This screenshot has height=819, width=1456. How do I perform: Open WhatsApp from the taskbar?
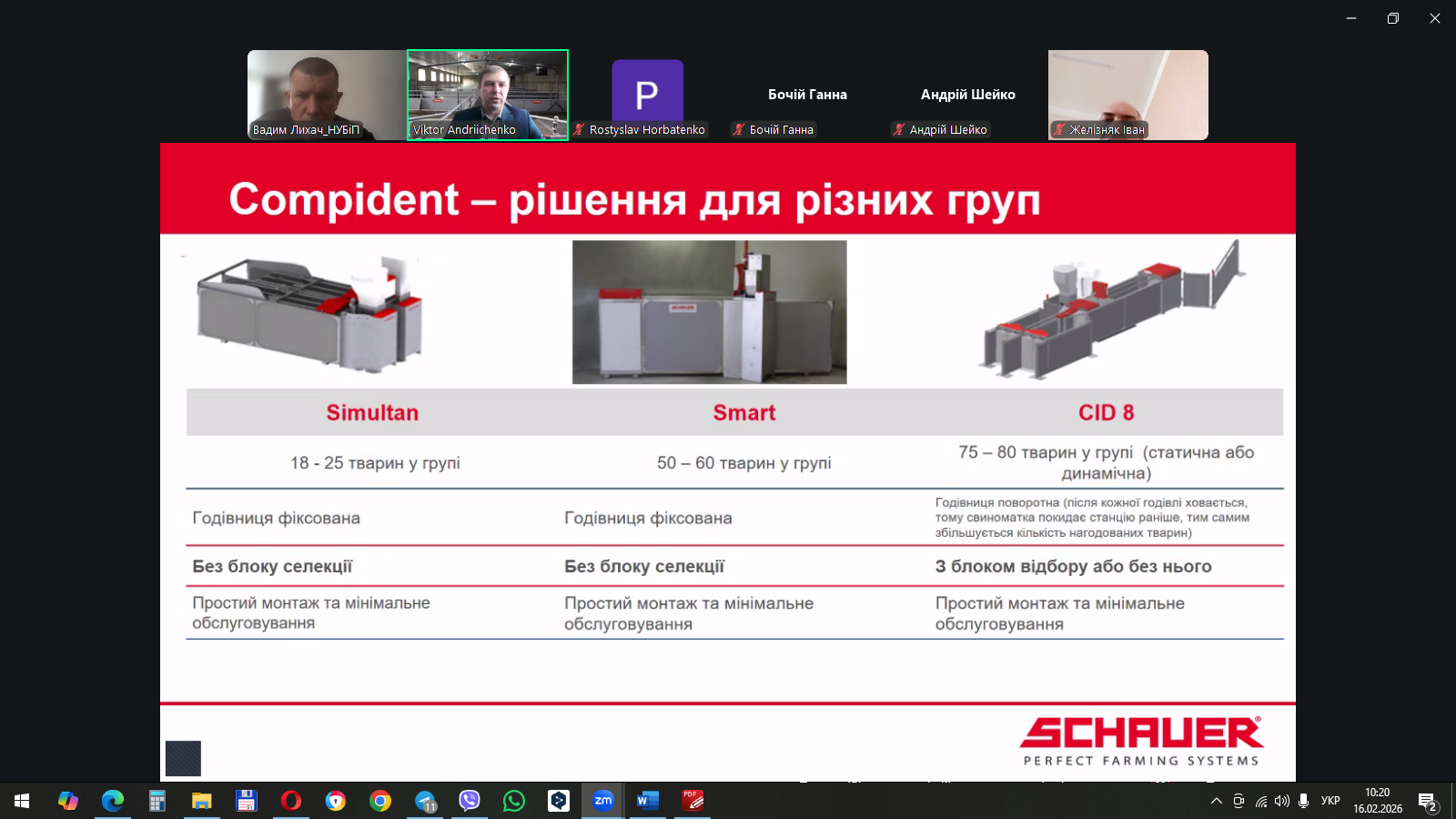pyautogui.click(x=514, y=801)
